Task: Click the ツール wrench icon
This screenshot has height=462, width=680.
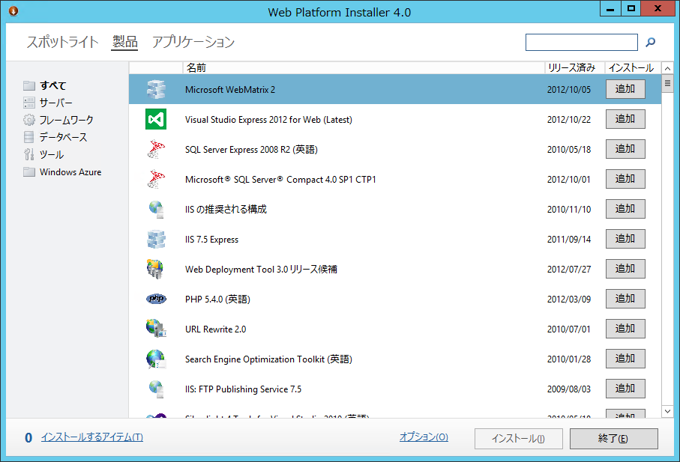Action: (x=29, y=154)
